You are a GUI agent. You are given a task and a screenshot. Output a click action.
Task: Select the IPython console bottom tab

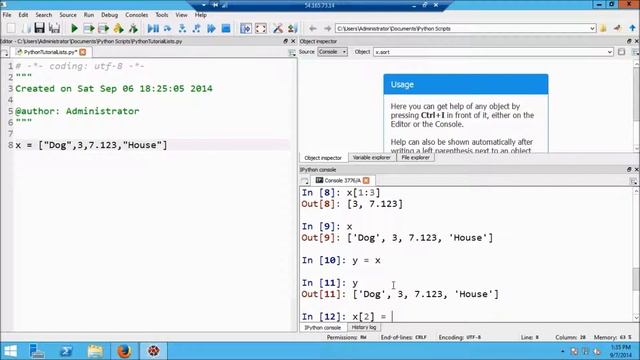[x=322, y=327]
